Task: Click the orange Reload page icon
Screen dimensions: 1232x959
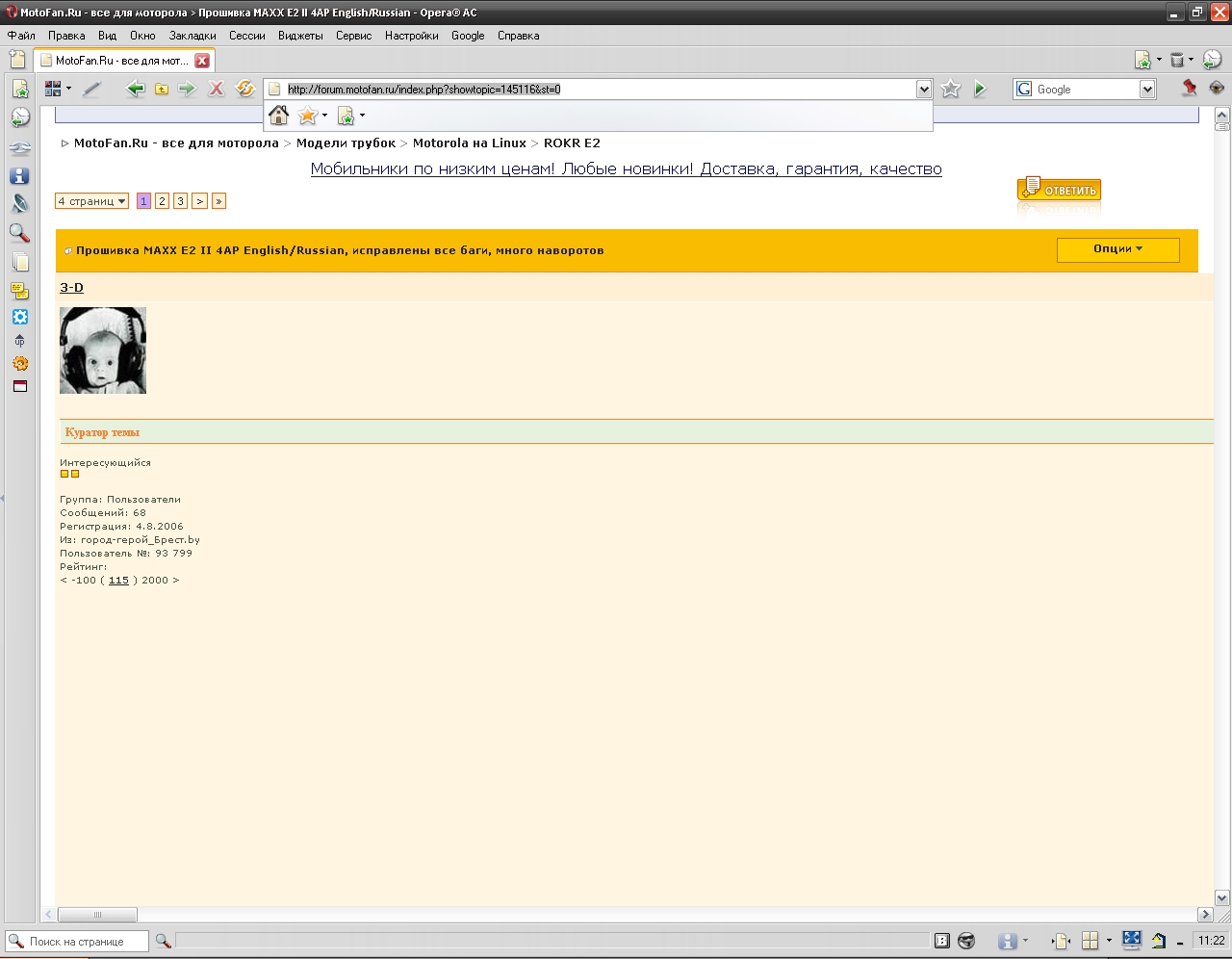Action: (244, 89)
